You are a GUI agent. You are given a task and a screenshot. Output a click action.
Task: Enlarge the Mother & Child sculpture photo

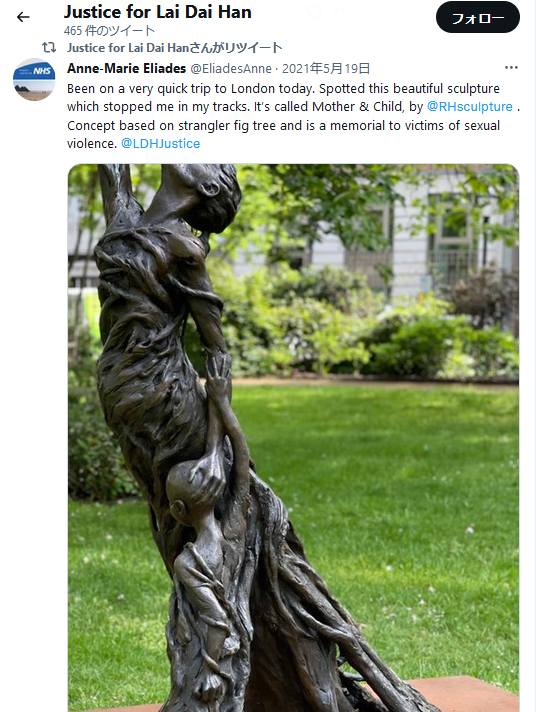pyautogui.click(x=293, y=438)
